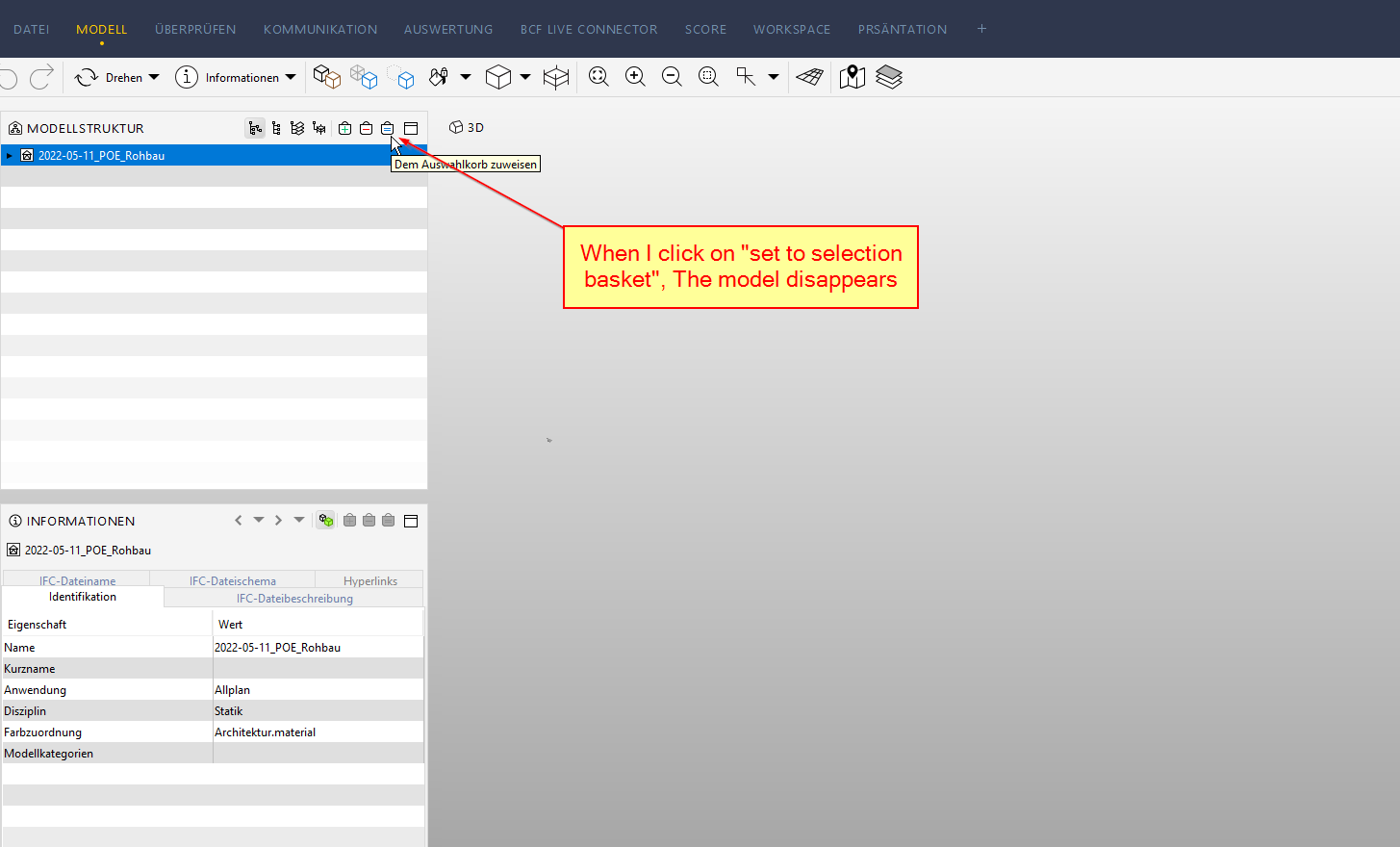Open the Drehen dropdown arrow

pyautogui.click(x=154, y=77)
